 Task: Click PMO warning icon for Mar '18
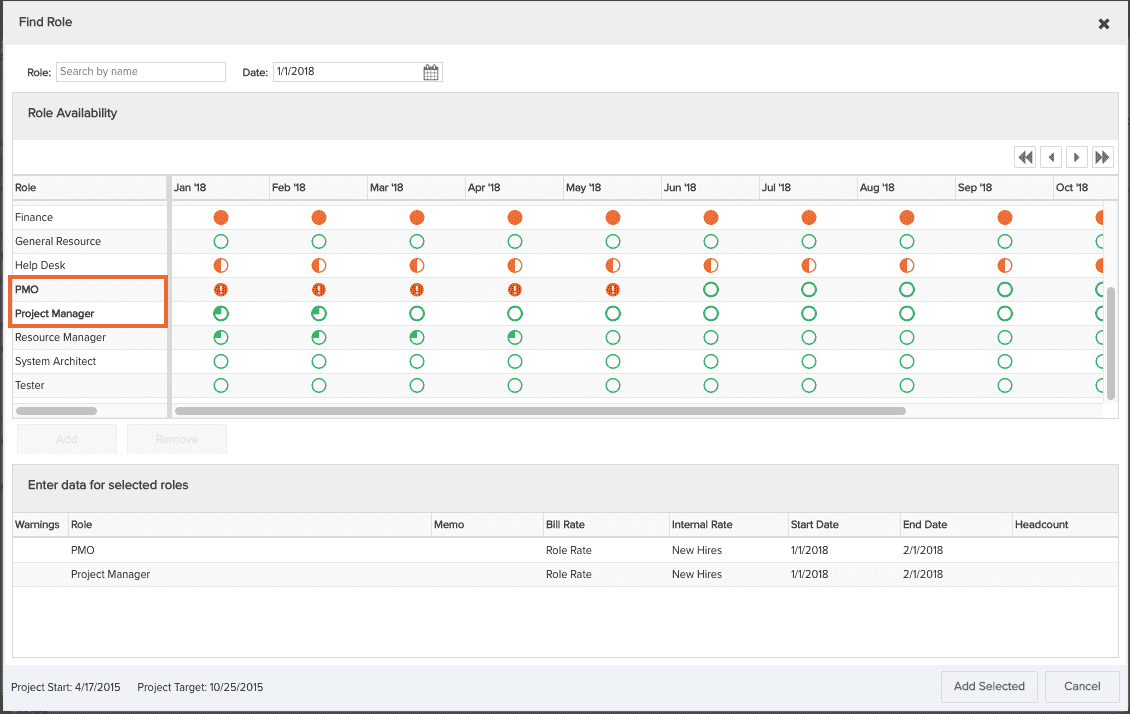[417, 290]
